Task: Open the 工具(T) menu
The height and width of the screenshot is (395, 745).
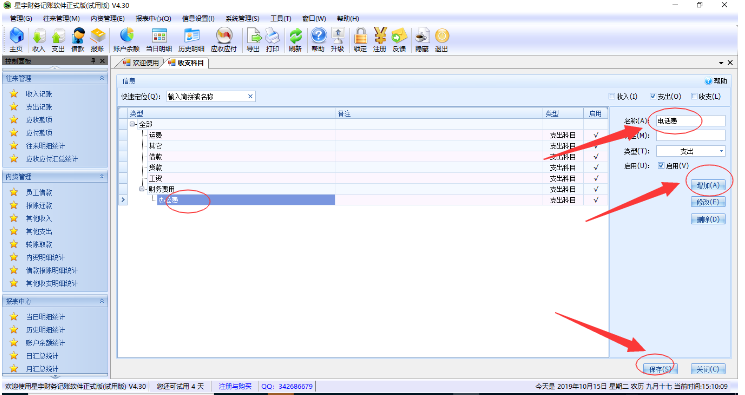Action: 281,19
